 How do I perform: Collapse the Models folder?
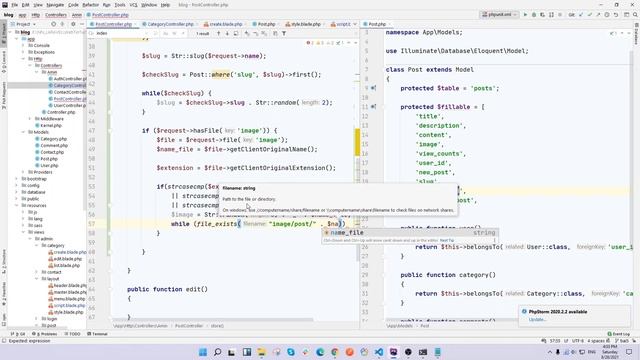point(23,132)
